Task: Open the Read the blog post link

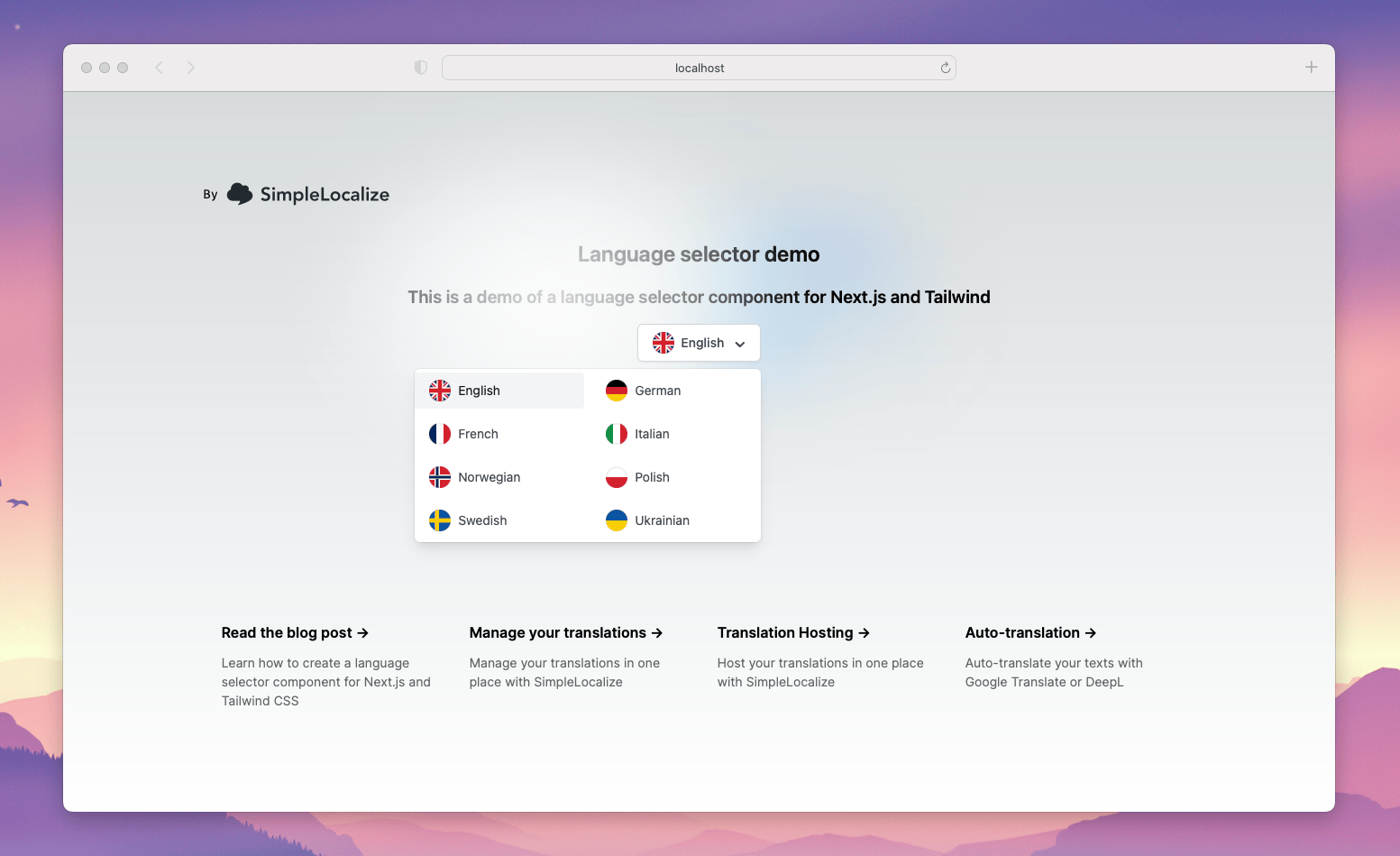Action: point(295,633)
